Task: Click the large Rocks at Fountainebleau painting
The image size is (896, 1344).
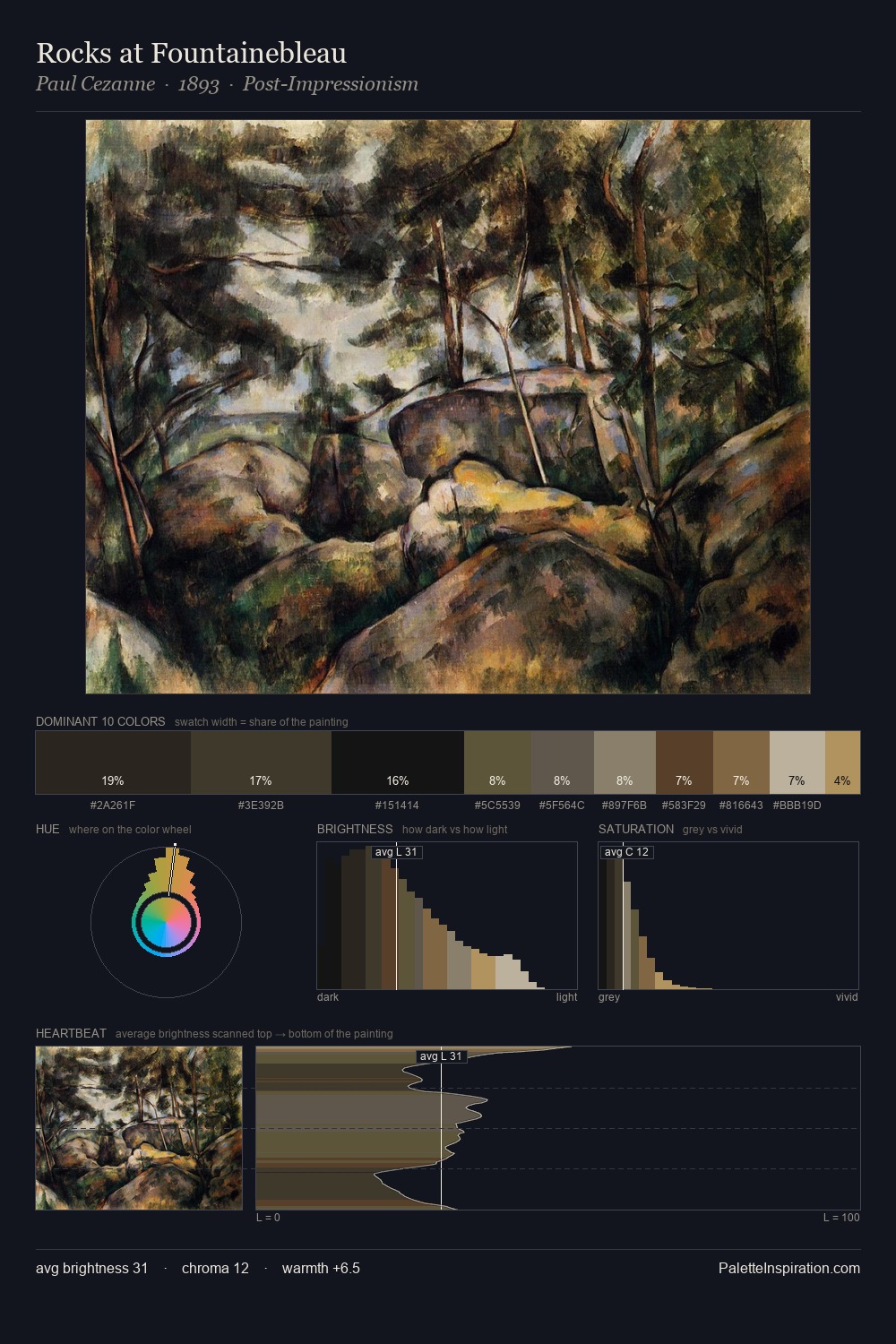Action: tap(448, 407)
